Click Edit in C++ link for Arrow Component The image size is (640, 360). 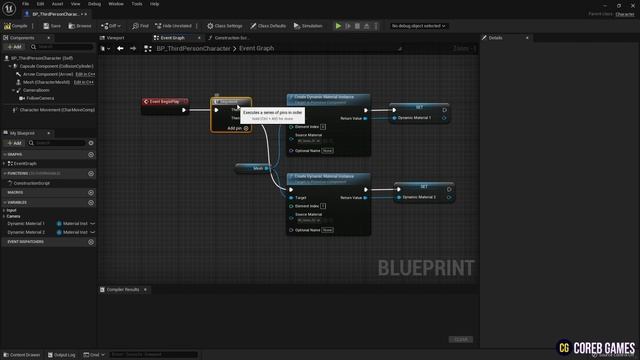[85, 74]
